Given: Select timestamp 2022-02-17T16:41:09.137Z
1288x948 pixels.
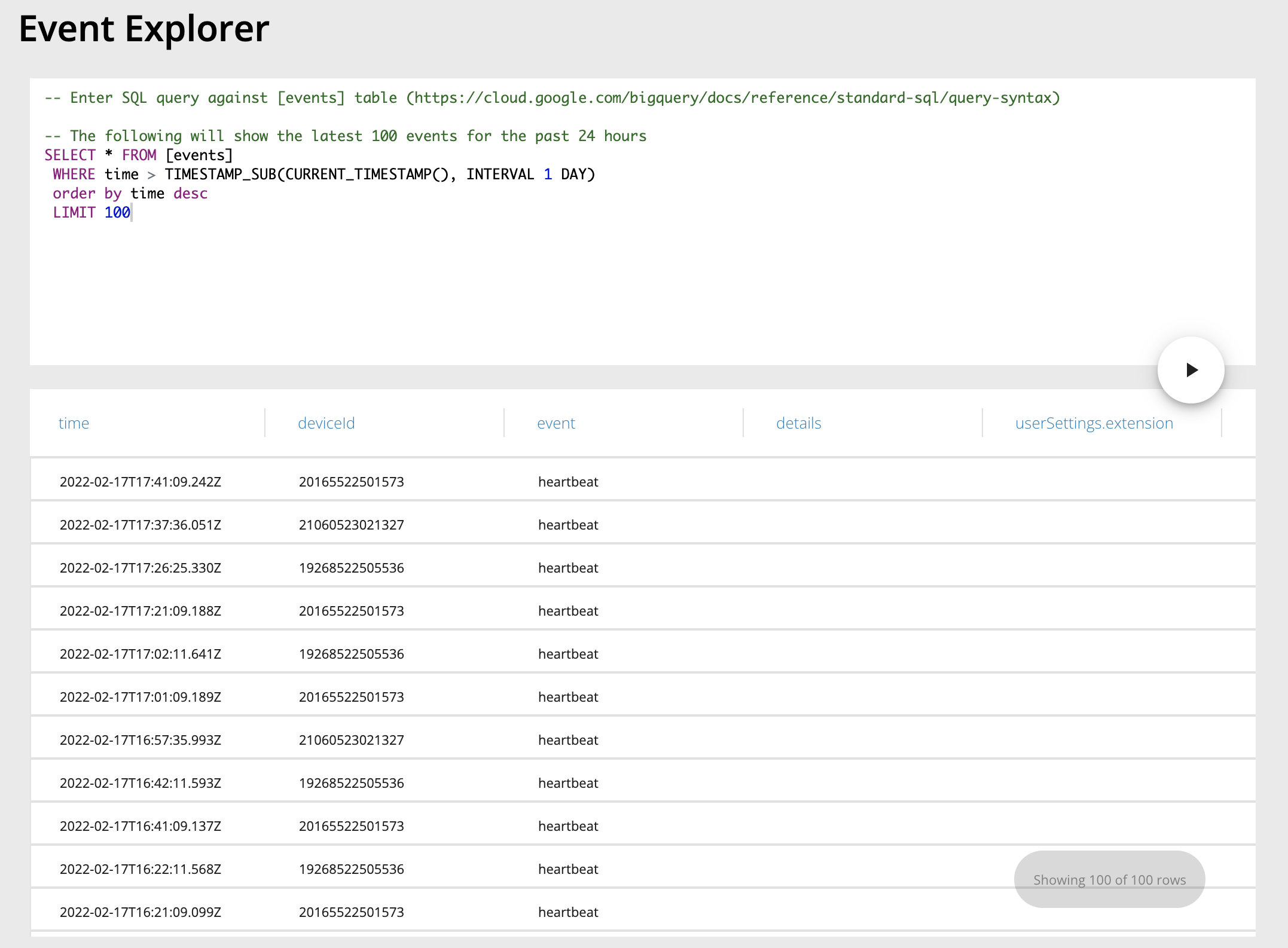Looking at the screenshot, I should [x=141, y=826].
